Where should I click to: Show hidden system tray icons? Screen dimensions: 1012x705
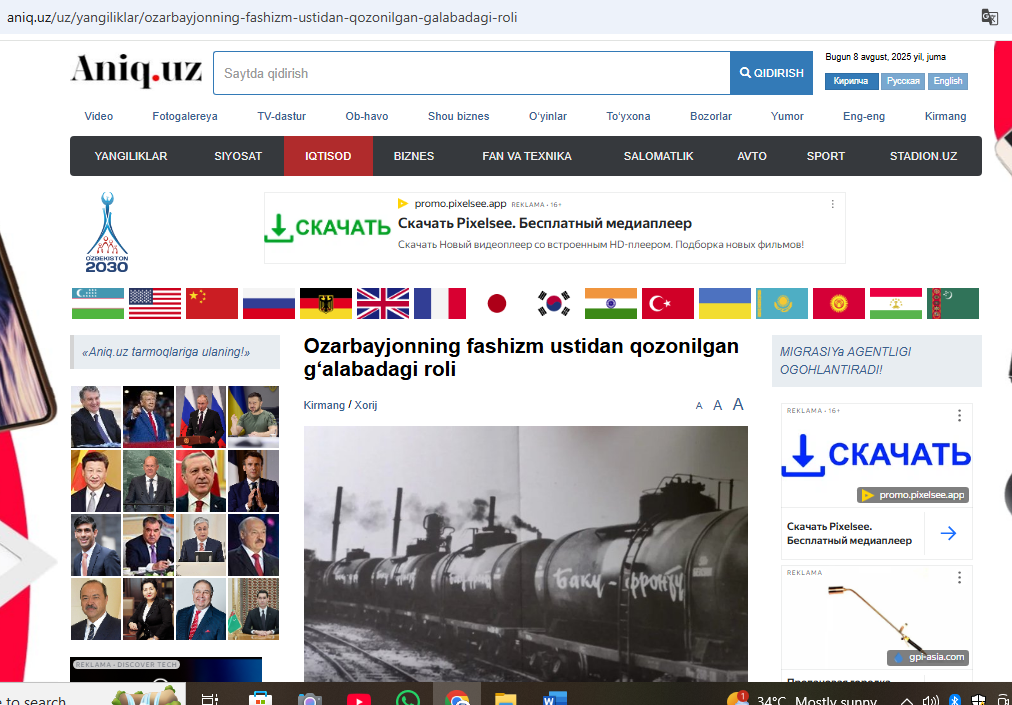[907, 701]
